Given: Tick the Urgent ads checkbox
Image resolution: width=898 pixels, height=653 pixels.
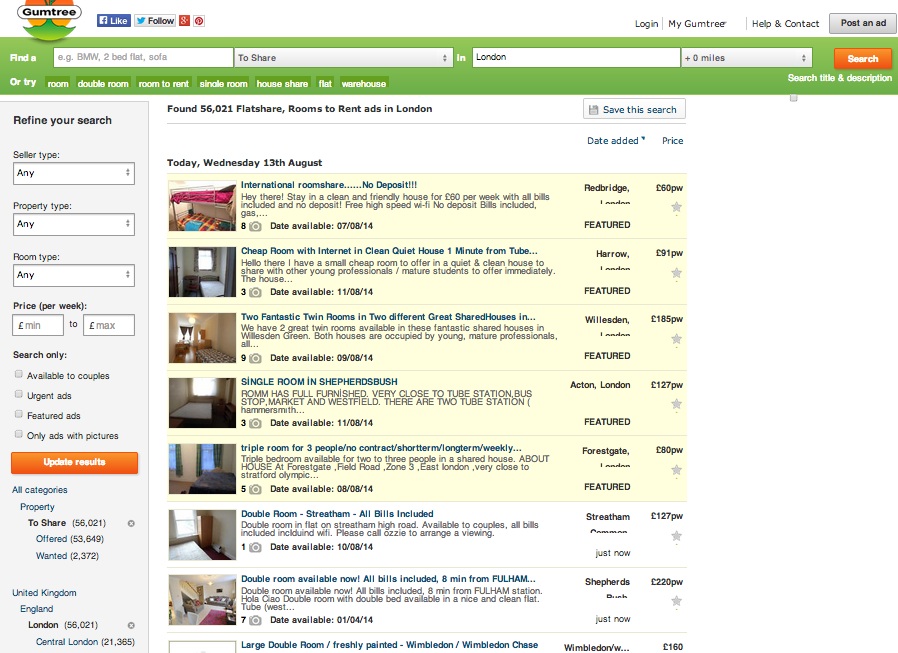Looking at the screenshot, I should 19,395.
